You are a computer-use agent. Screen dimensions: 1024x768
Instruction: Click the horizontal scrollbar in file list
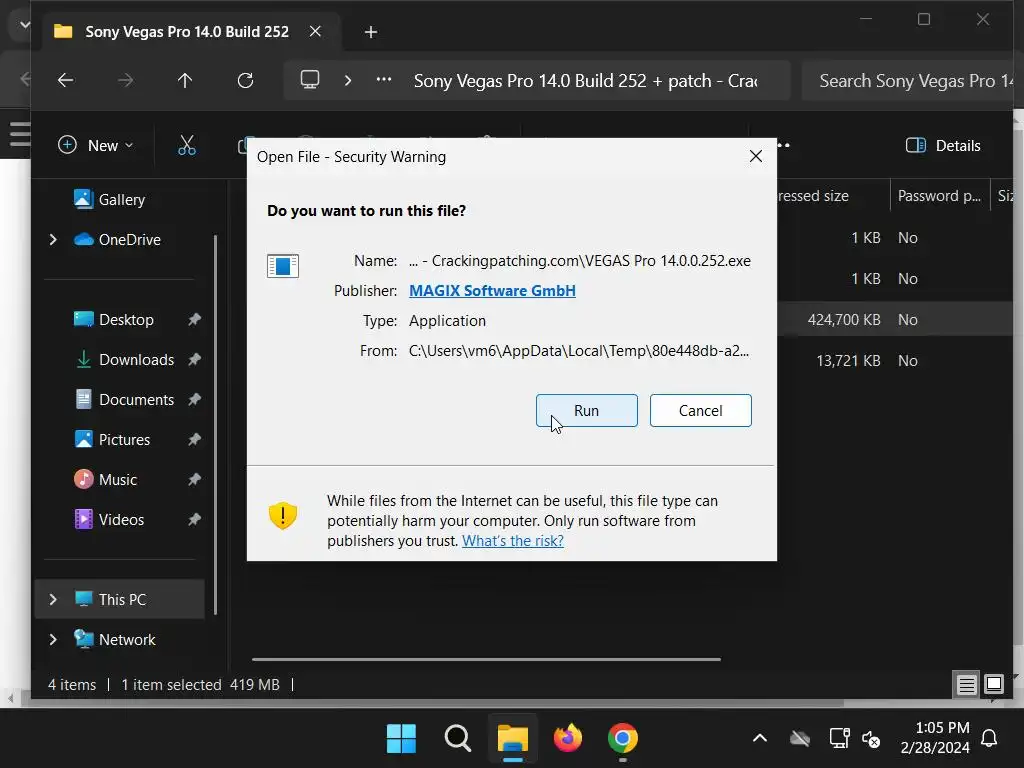pos(486,660)
